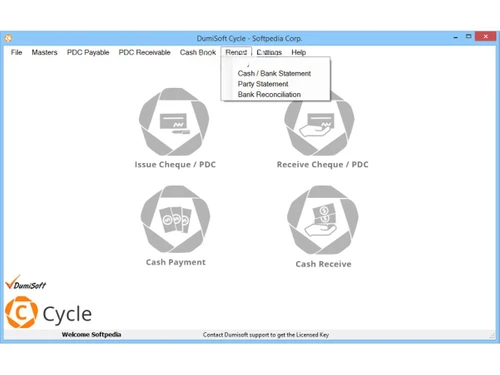
Task: Collapse the open Report menu
Action: click(236, 52)
